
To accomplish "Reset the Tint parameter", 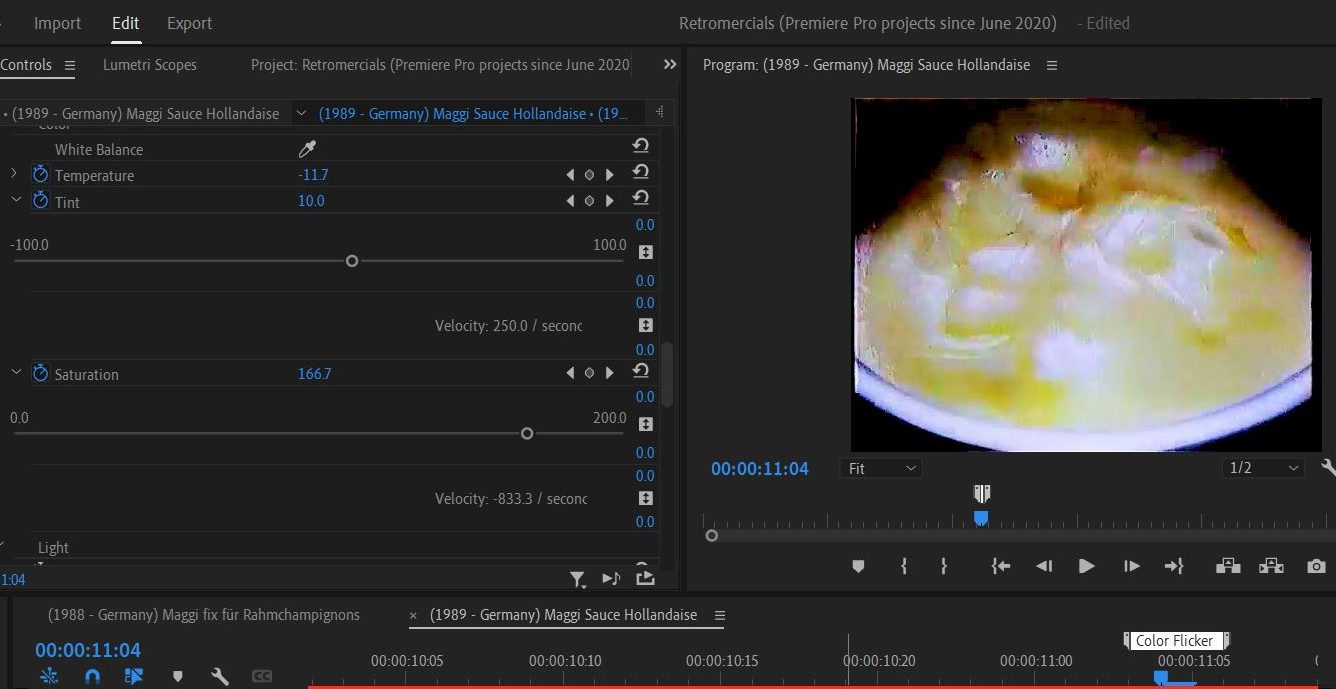I will click(x=641, y=198).
